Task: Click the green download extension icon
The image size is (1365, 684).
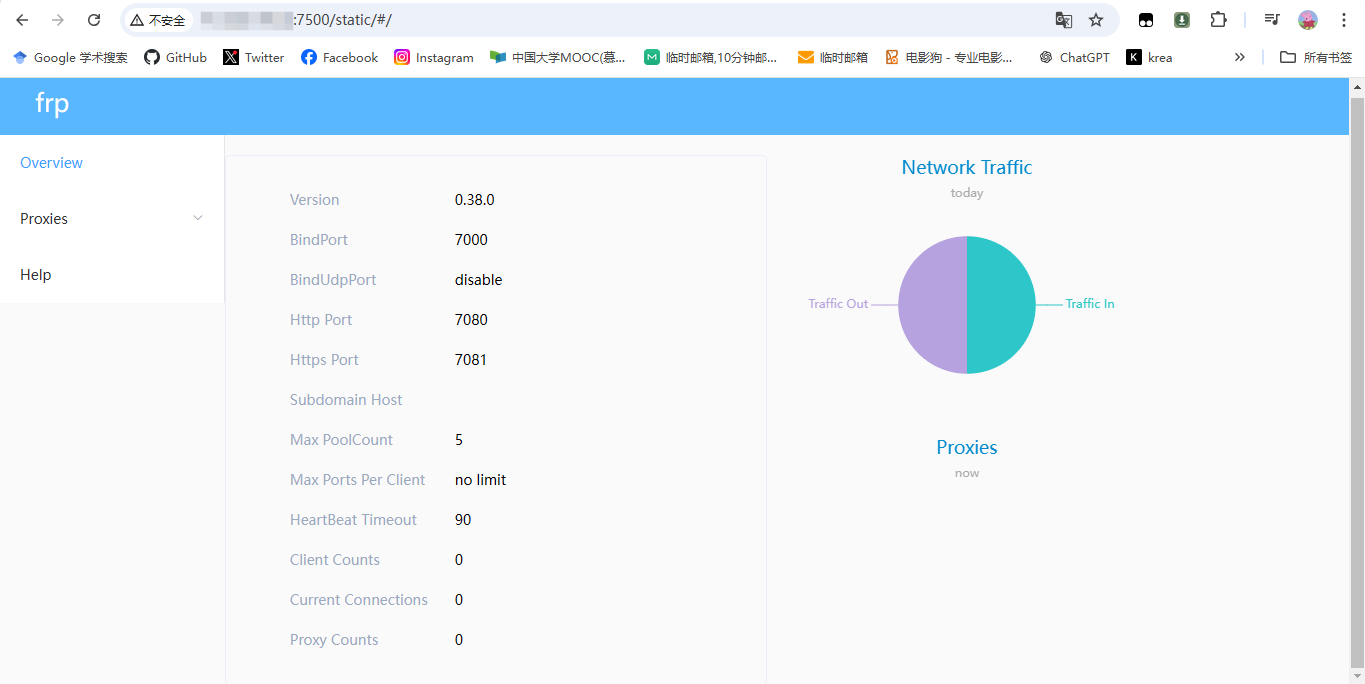Action: coord(1181,20)
